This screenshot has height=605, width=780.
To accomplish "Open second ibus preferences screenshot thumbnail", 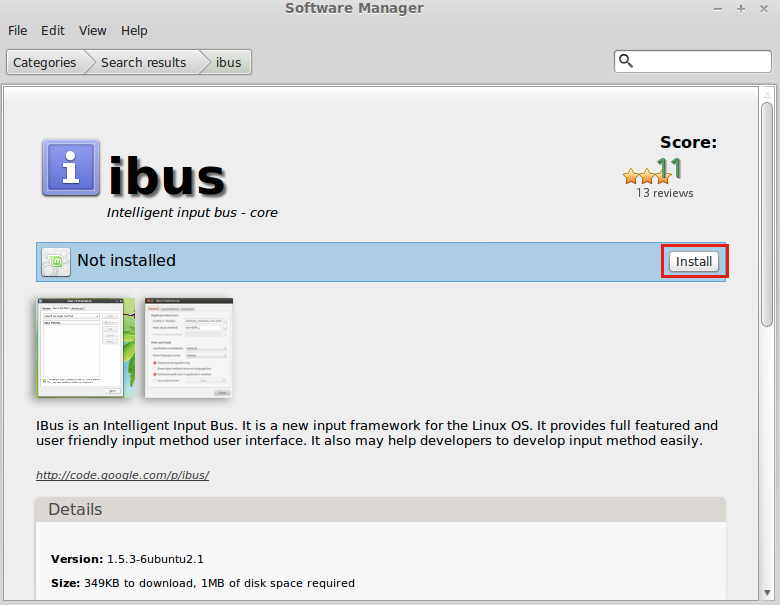I will coord(189,348).
